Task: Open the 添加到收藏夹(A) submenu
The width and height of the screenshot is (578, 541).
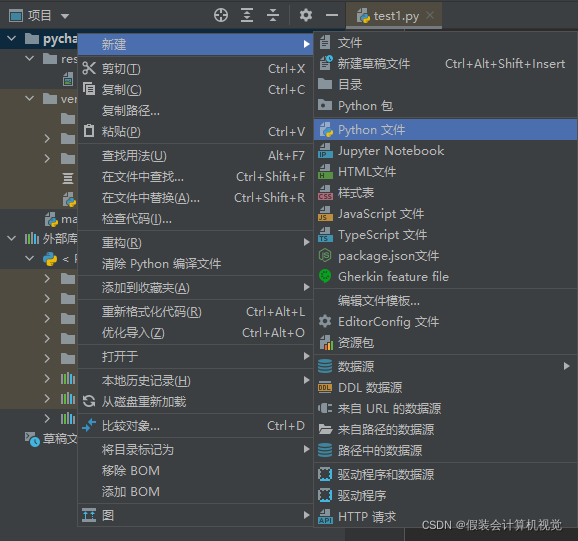Action: click(195, 288)
